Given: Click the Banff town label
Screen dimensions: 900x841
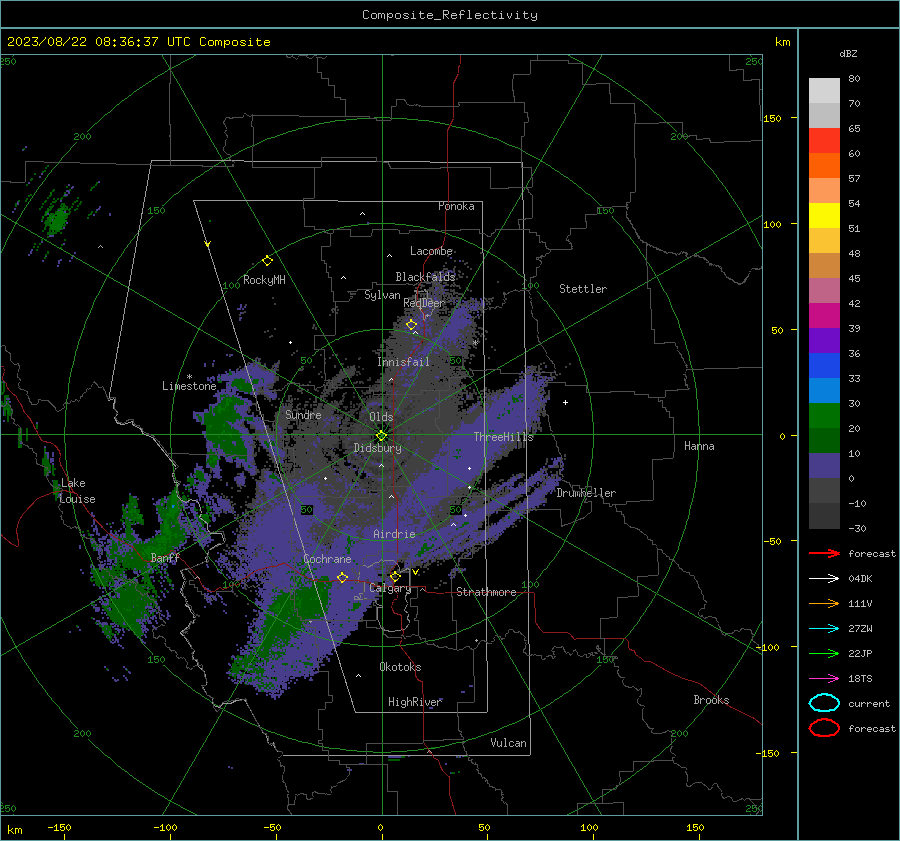Looking at the screenshot, I should [165, 558].
